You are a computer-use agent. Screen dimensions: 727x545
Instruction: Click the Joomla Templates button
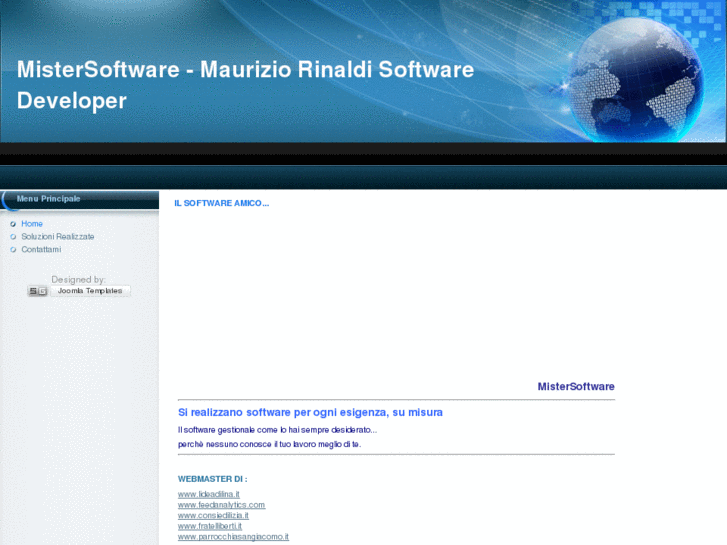90,291
